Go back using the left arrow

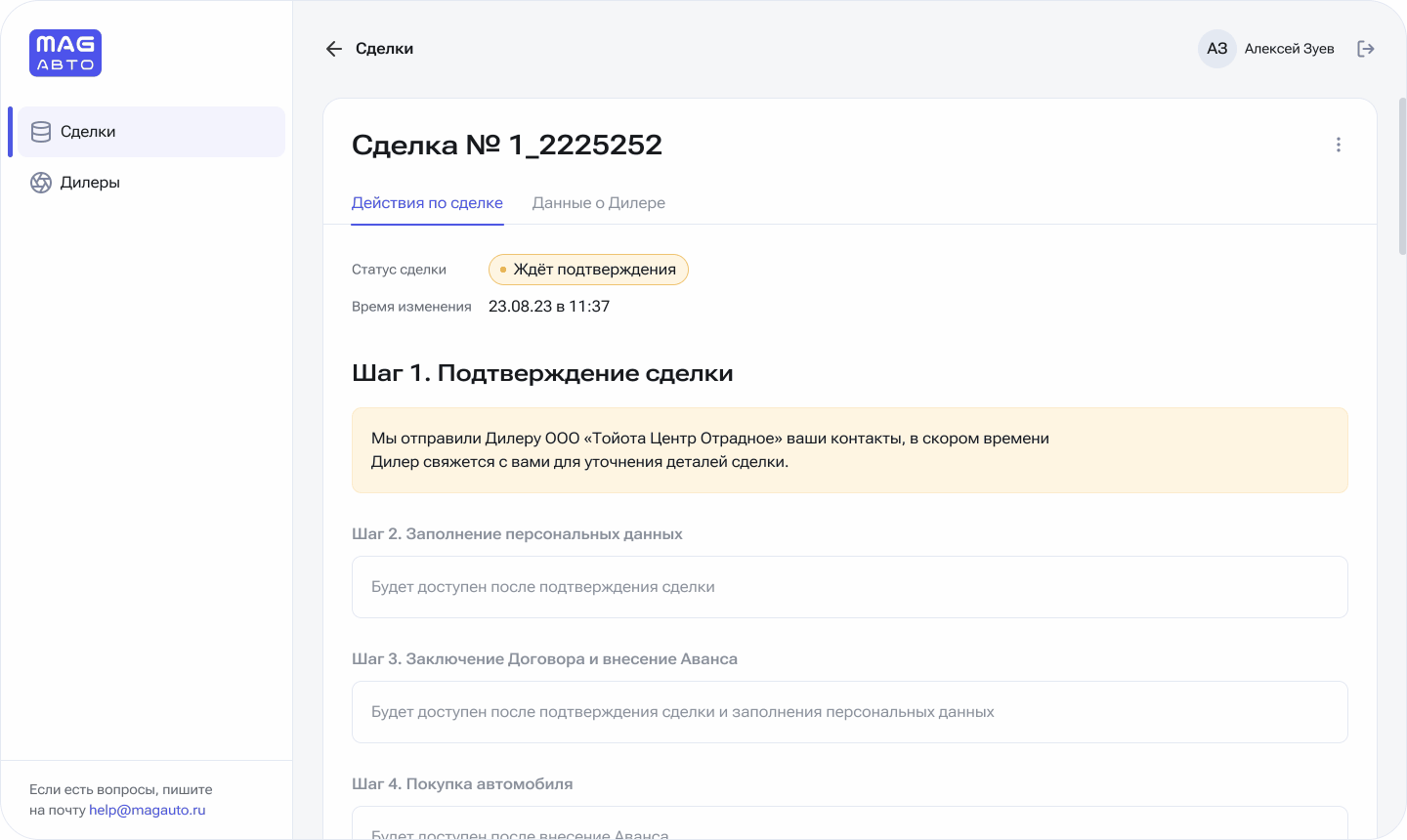[334, 49]
